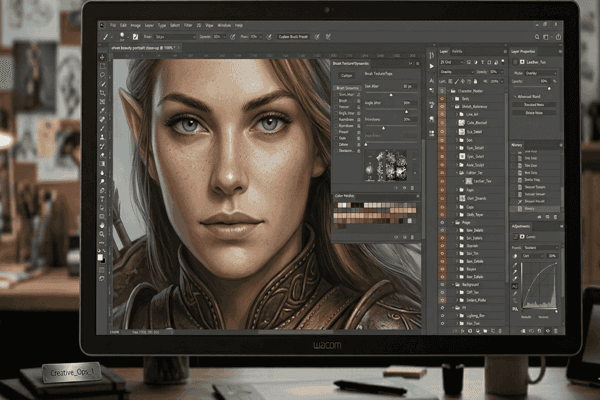Select the Lasso tool
This screenshot has height=400, width=600.
[103, 75]
